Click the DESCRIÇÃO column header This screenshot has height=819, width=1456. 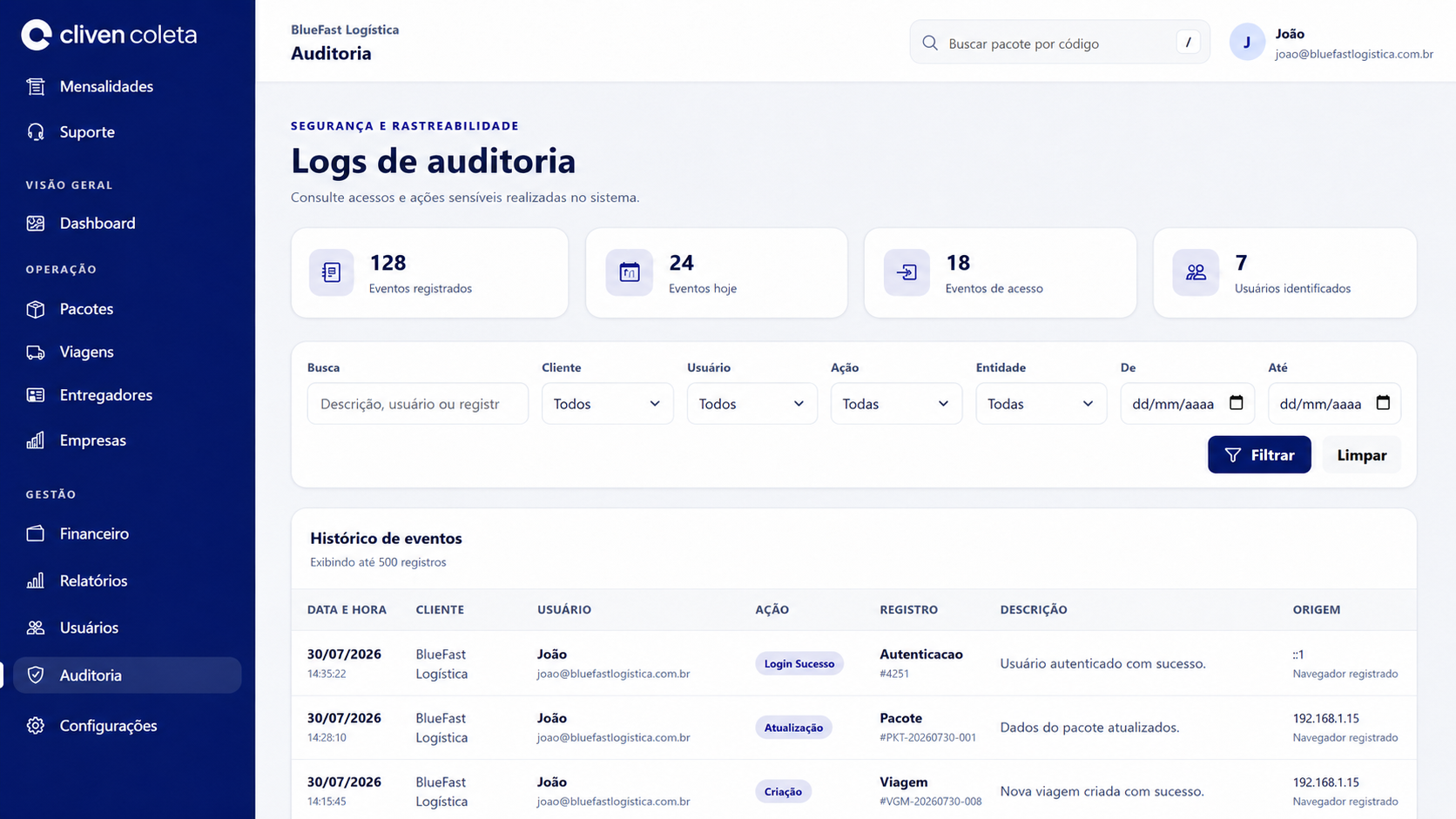coord(1034,609)
